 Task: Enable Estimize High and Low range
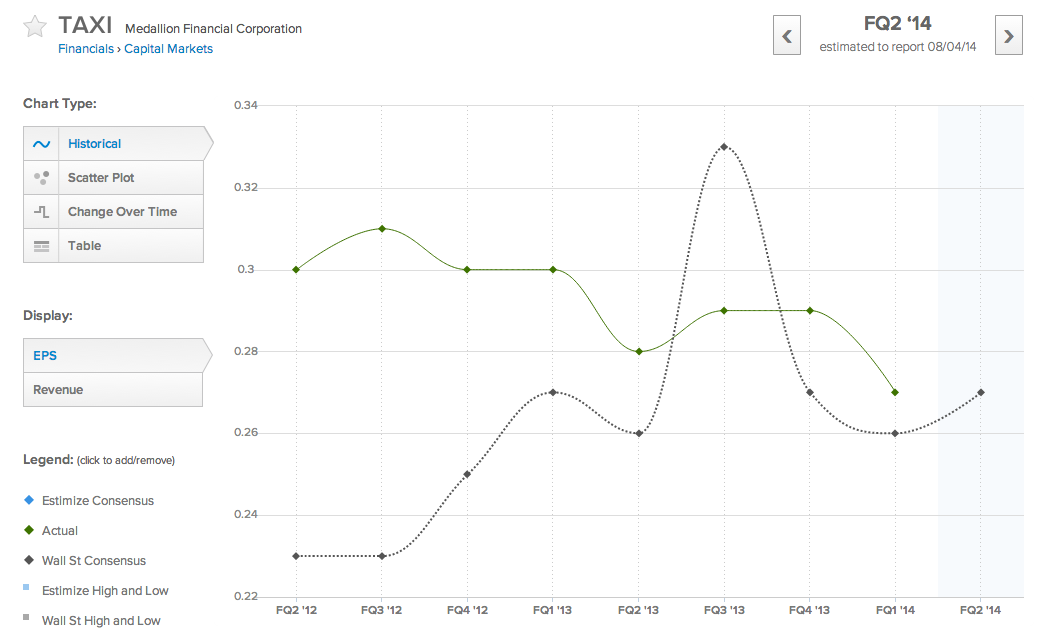(104, 590)
